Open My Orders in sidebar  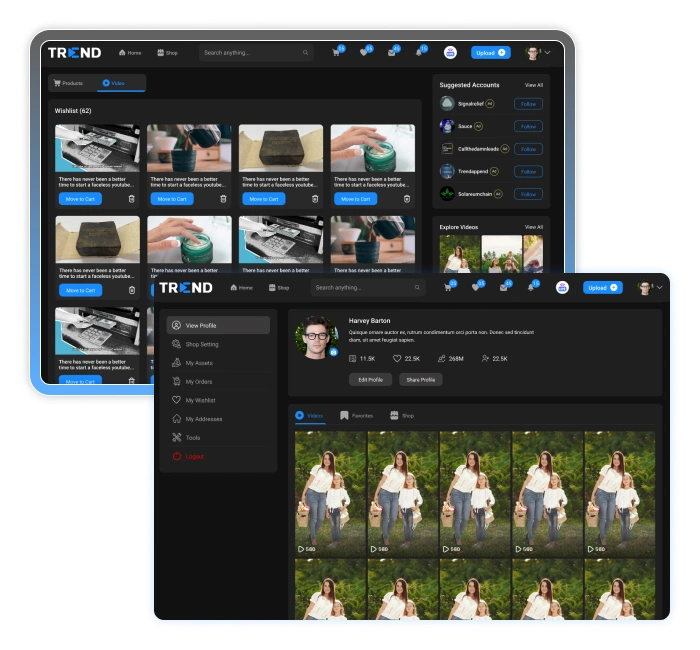click(x=218, y=382)
